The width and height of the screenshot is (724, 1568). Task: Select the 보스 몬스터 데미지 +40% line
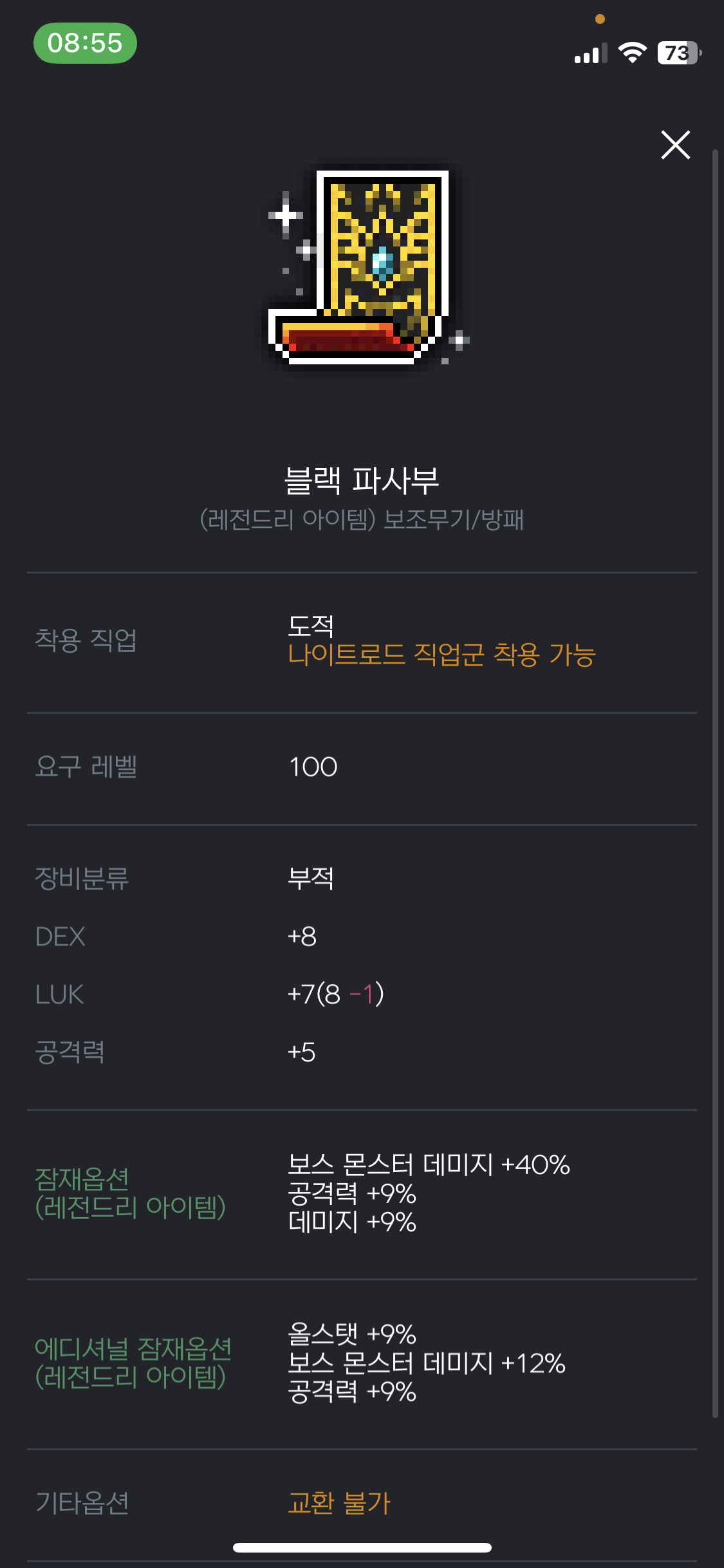coord(429,1164)
